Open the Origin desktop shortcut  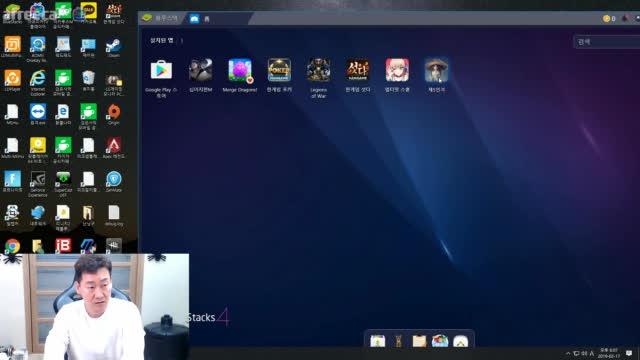(x=113, y=115)
